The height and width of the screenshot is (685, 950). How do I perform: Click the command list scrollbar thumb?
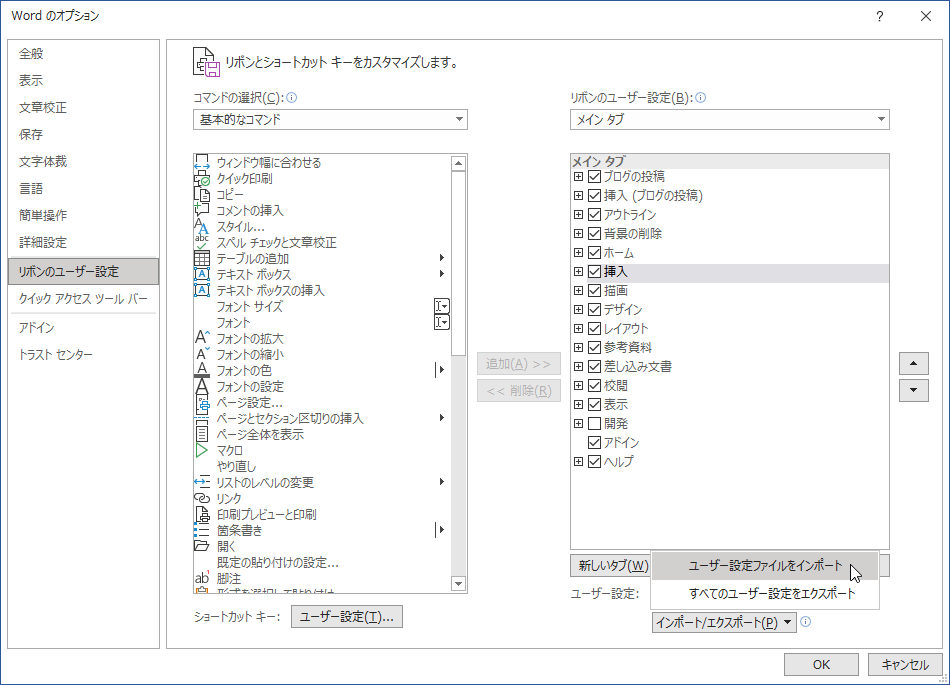click(459, 263)
